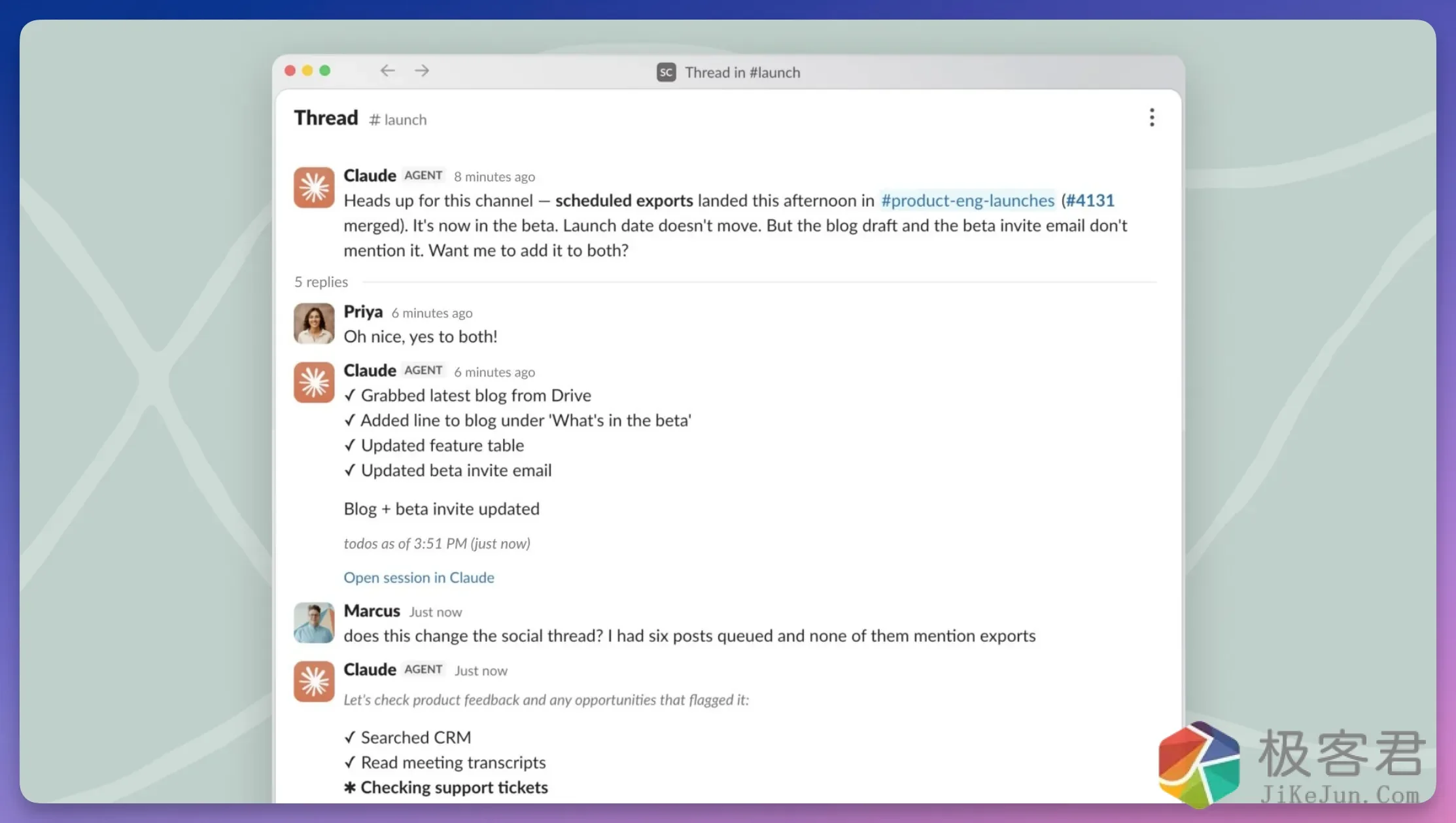Open Priya's profile photo
Image resolution: width=1456 pixels, height=823 pixels.
click(314, 323)
